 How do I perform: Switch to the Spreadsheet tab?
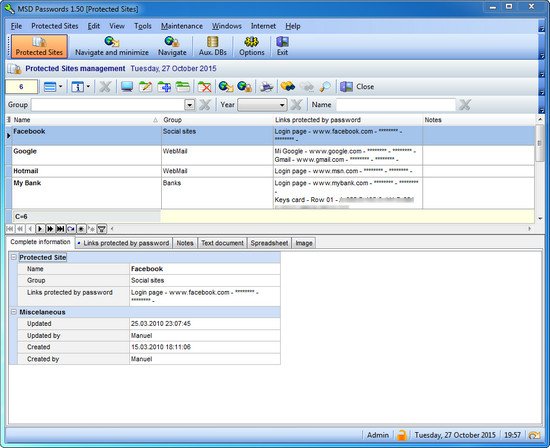269,243
